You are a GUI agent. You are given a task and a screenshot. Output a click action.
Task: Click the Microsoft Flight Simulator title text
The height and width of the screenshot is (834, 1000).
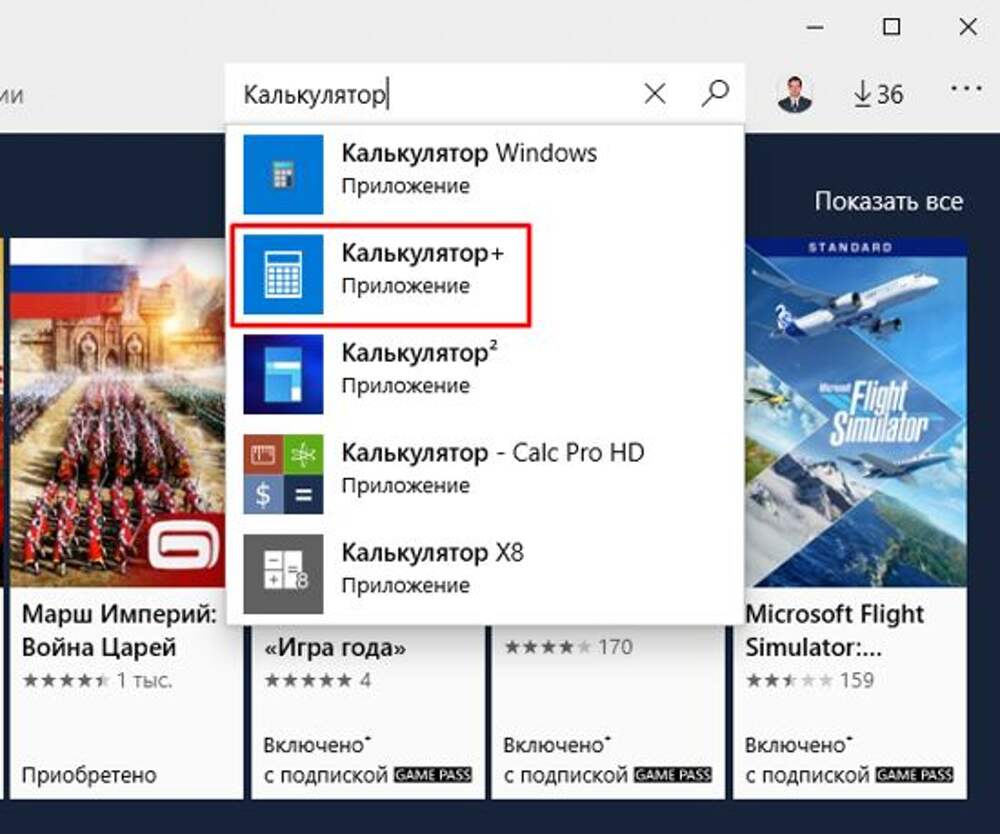click(x=835, y=631)
